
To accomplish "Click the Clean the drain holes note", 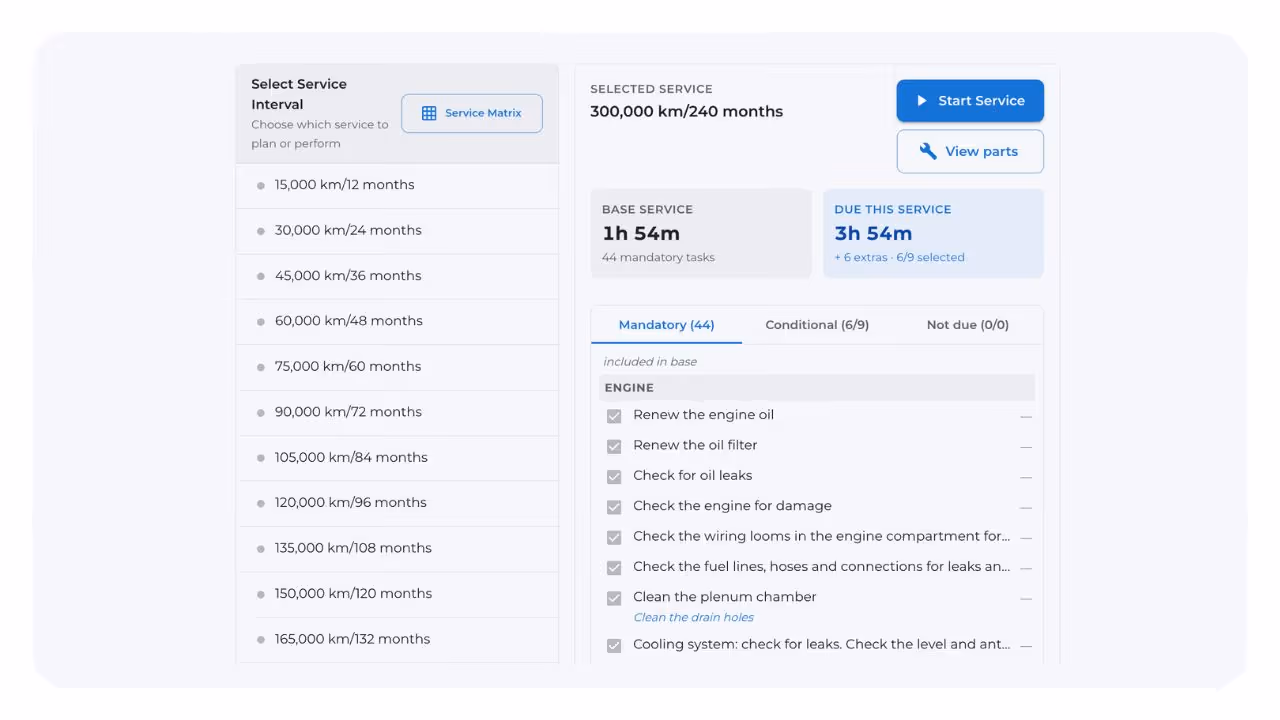I will click(693, 618).
